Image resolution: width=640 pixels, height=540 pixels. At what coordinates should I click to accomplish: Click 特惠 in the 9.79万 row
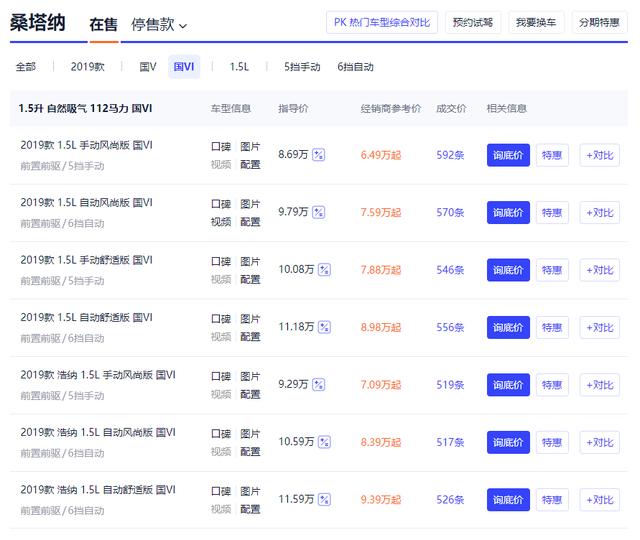[552, 213]
